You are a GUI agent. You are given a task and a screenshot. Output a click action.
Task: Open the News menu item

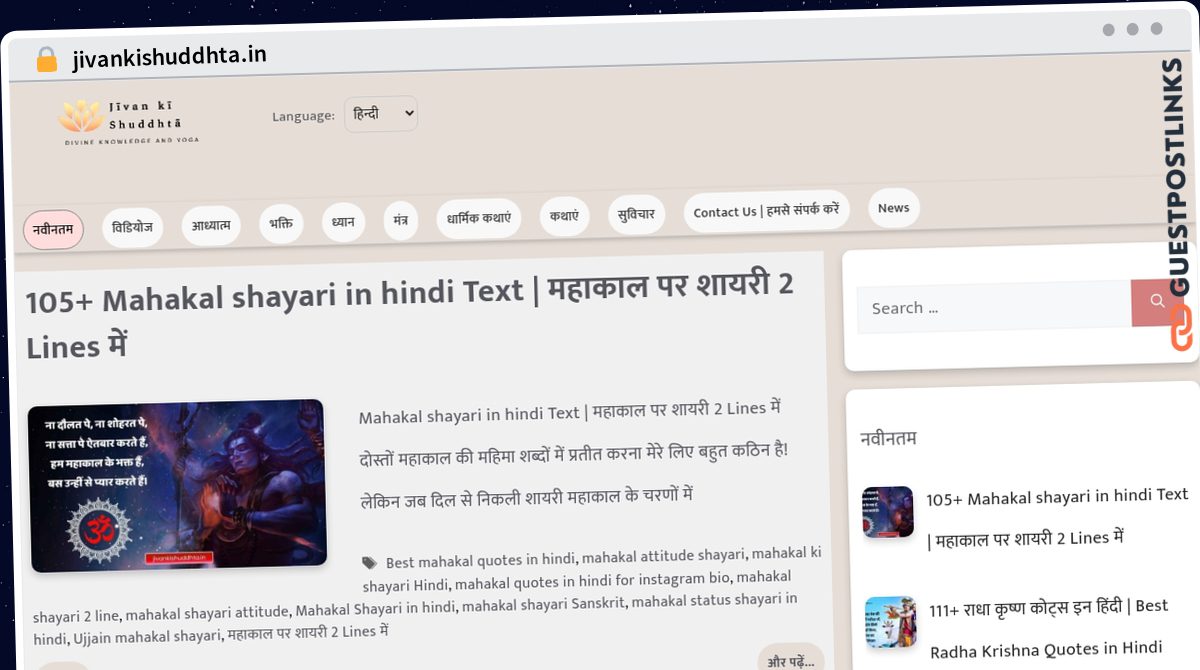click(x=893, y=207)
